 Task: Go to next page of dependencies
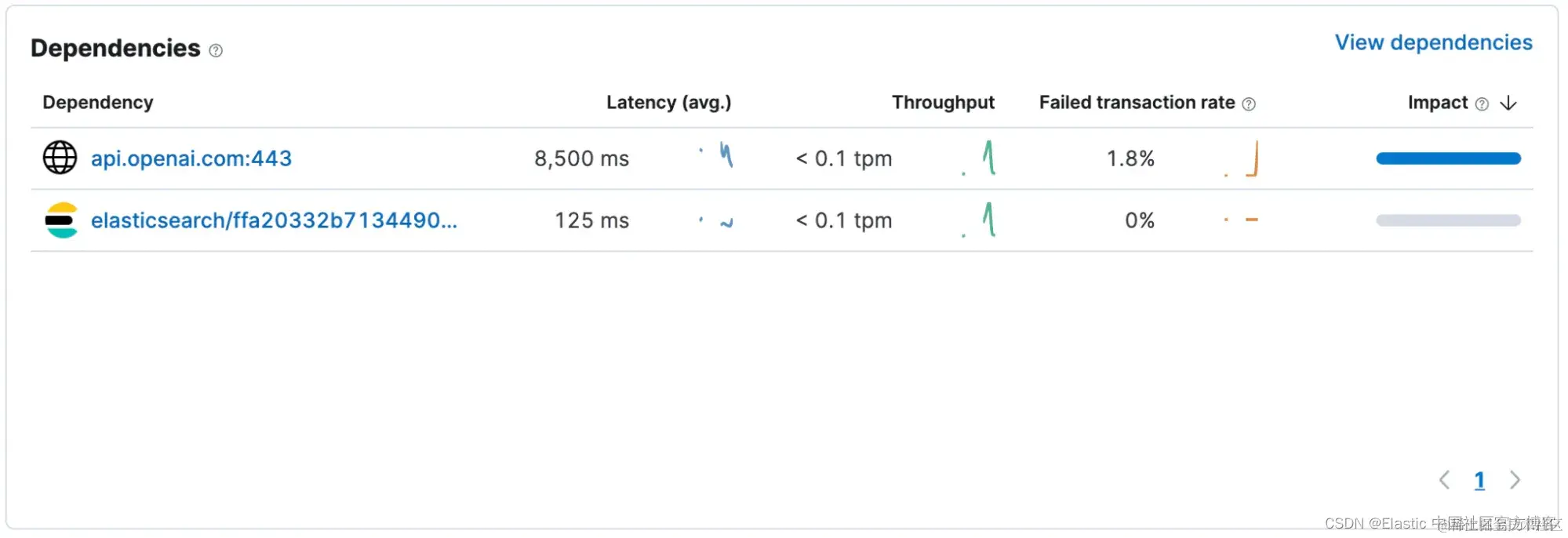click(x=1515, y=480)
